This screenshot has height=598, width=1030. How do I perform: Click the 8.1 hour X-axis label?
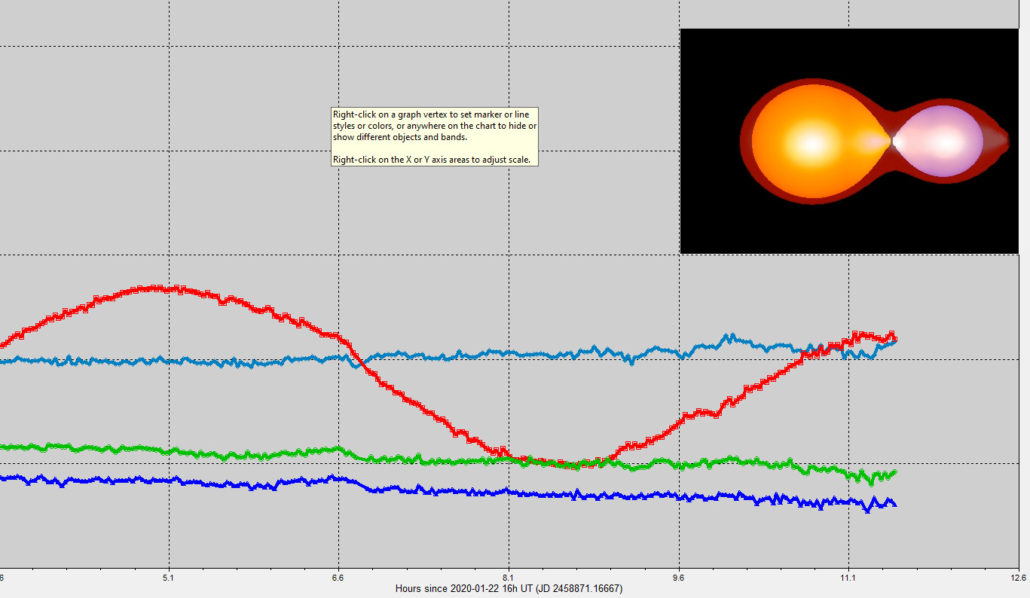(x=508, y=578)
